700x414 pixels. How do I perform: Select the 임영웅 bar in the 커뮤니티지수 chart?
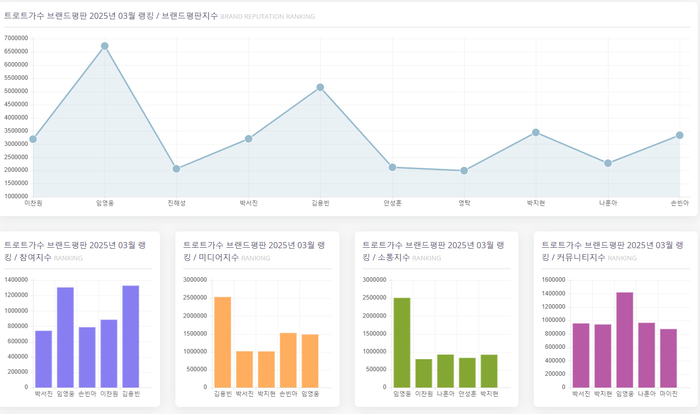pos(625,340)
